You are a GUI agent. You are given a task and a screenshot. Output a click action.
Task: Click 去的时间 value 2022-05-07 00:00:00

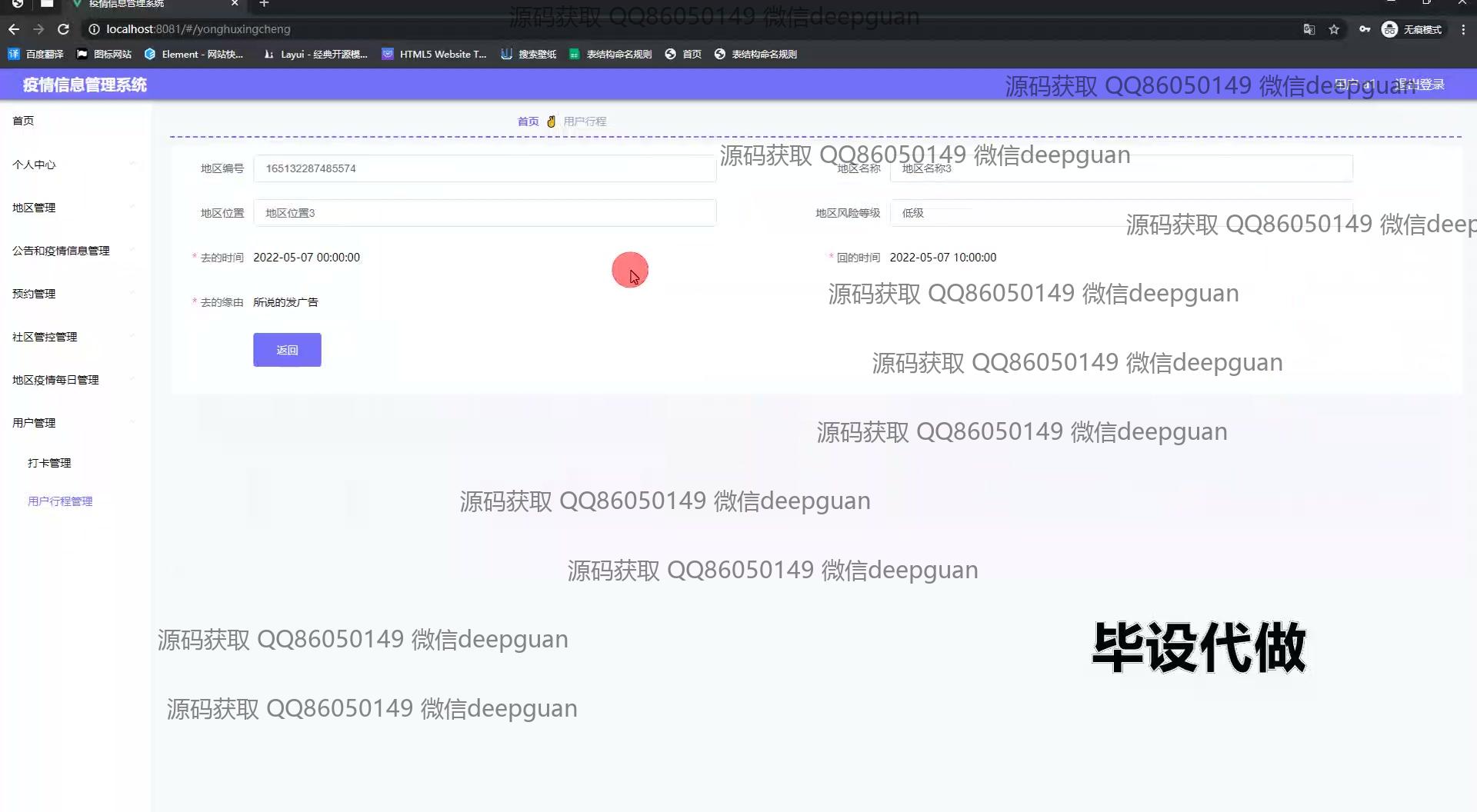pyautogui.click(x=306, y=258)
